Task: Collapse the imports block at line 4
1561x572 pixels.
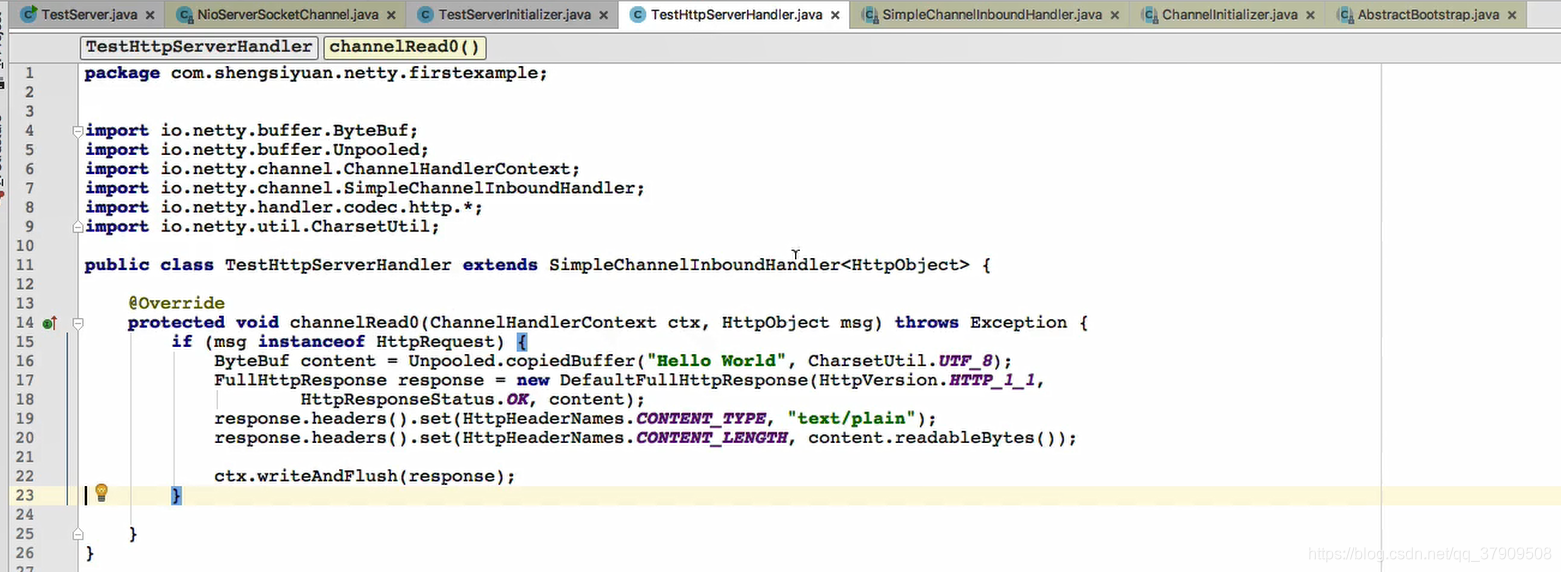Action: tap(77, 131)
